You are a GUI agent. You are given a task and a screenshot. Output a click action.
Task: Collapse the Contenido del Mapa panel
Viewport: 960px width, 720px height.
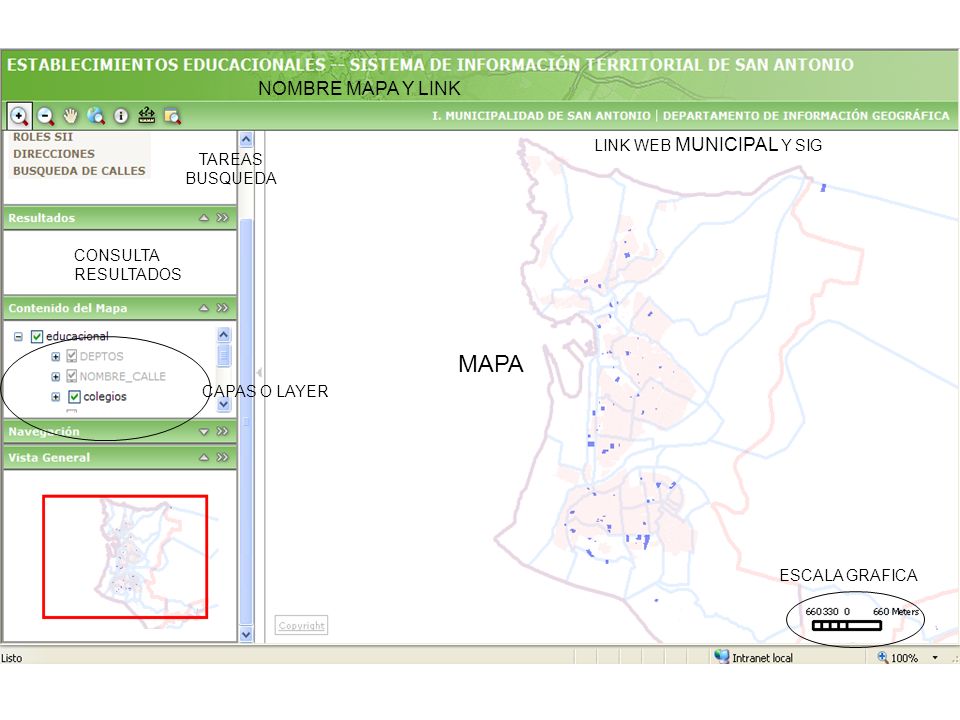204,308
